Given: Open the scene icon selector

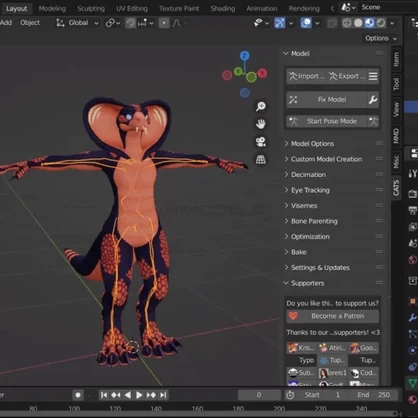Looking at the screenshot, I should click(x=348, y=7).
